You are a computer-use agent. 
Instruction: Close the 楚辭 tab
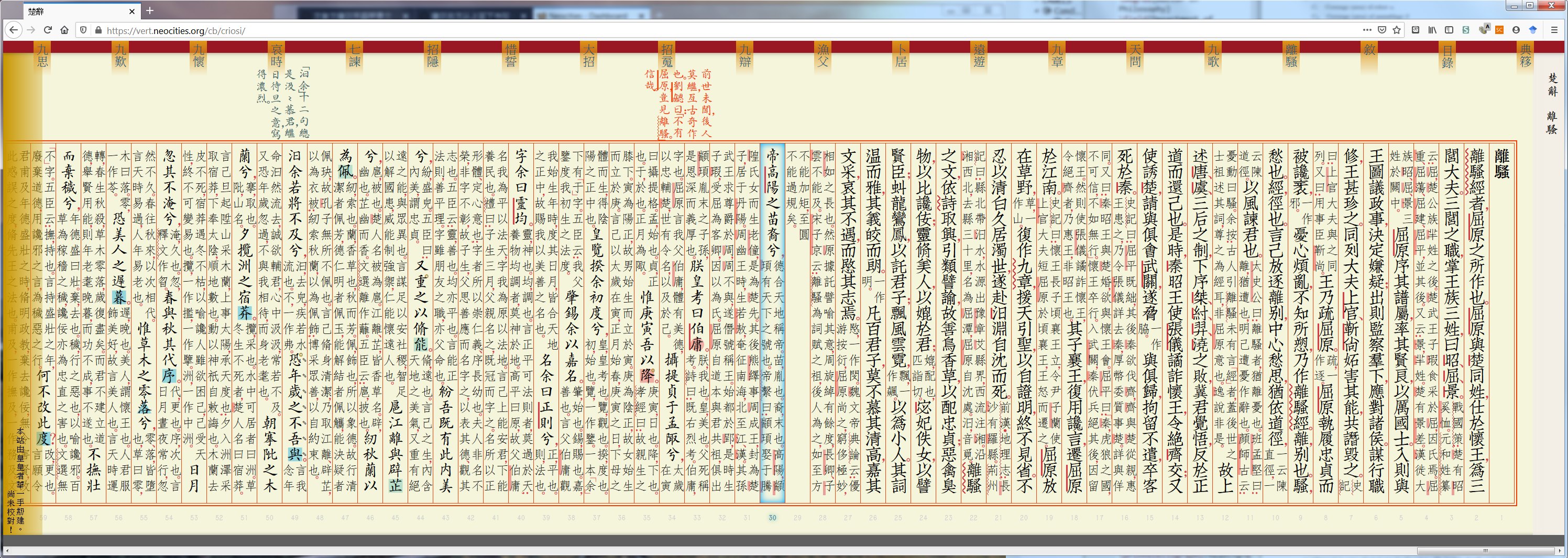tap(132, 11)
